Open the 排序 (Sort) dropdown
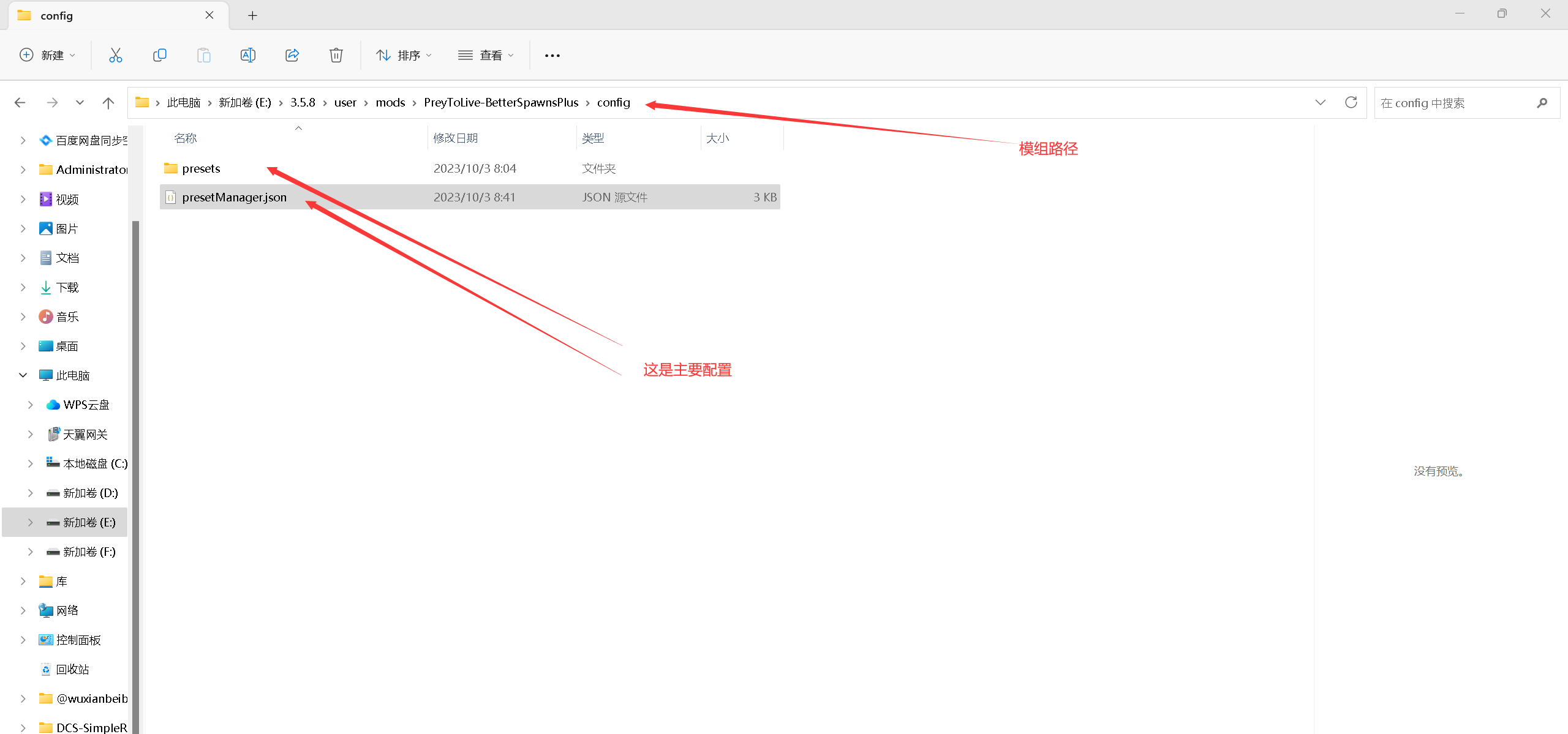Screen dimensions: 1568x734 pos(404,55)
